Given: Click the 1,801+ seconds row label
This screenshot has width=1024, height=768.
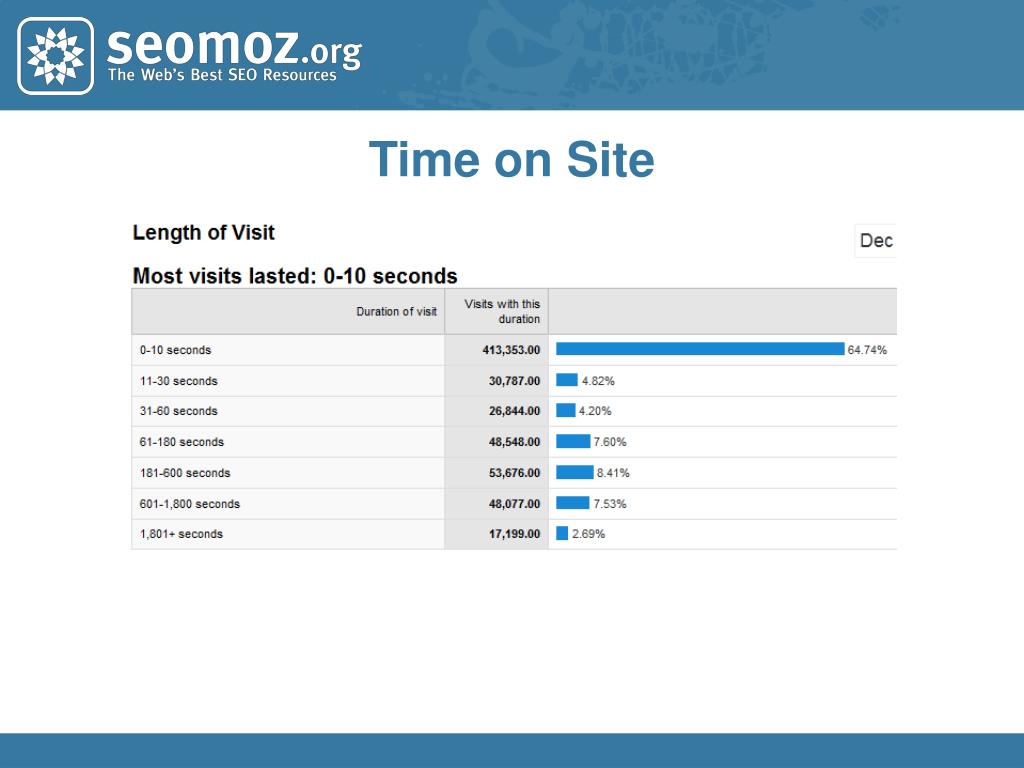Looking at the screenshot, I should coord(181,534).
